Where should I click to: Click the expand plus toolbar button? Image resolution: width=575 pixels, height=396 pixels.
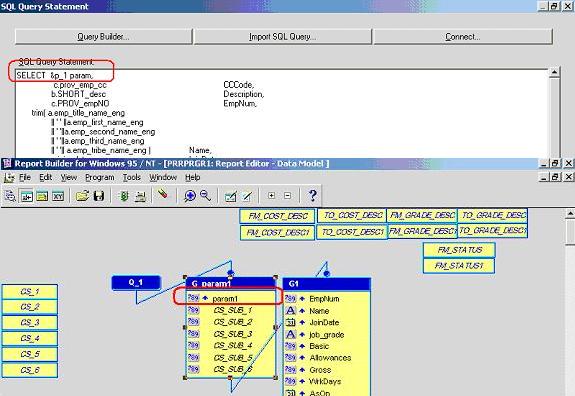[271, 195]
